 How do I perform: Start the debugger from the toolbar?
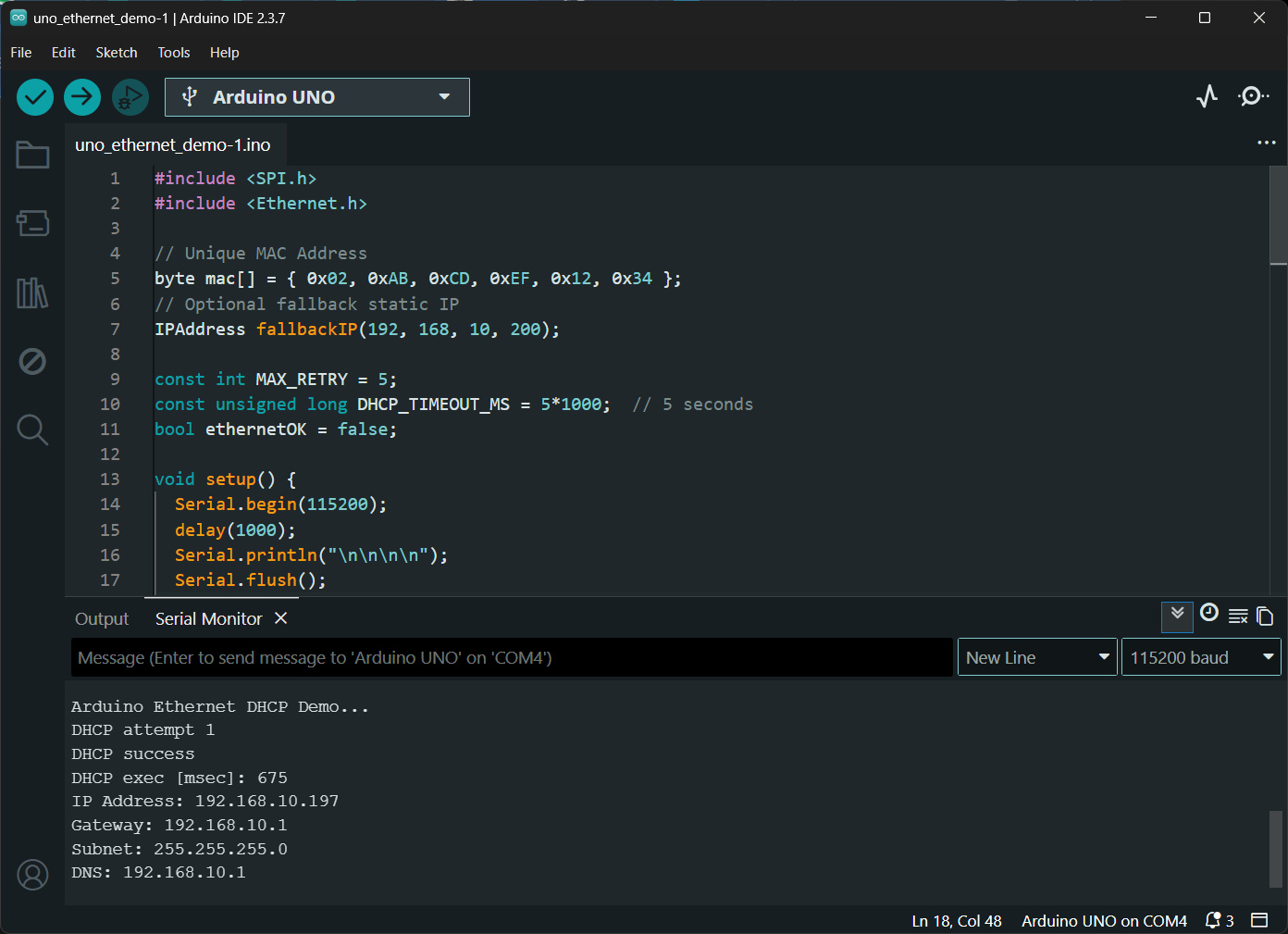(x=130, y=97)
